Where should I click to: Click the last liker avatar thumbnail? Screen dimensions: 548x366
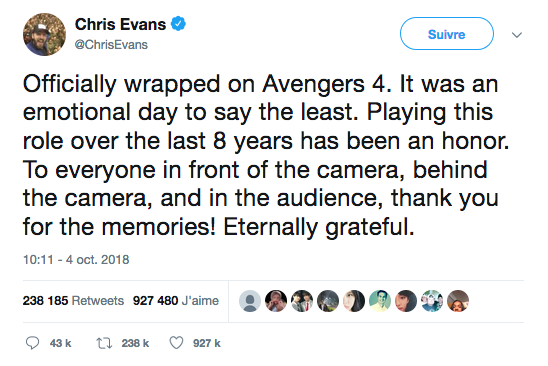pyautogui.click(x=458, y=301)
